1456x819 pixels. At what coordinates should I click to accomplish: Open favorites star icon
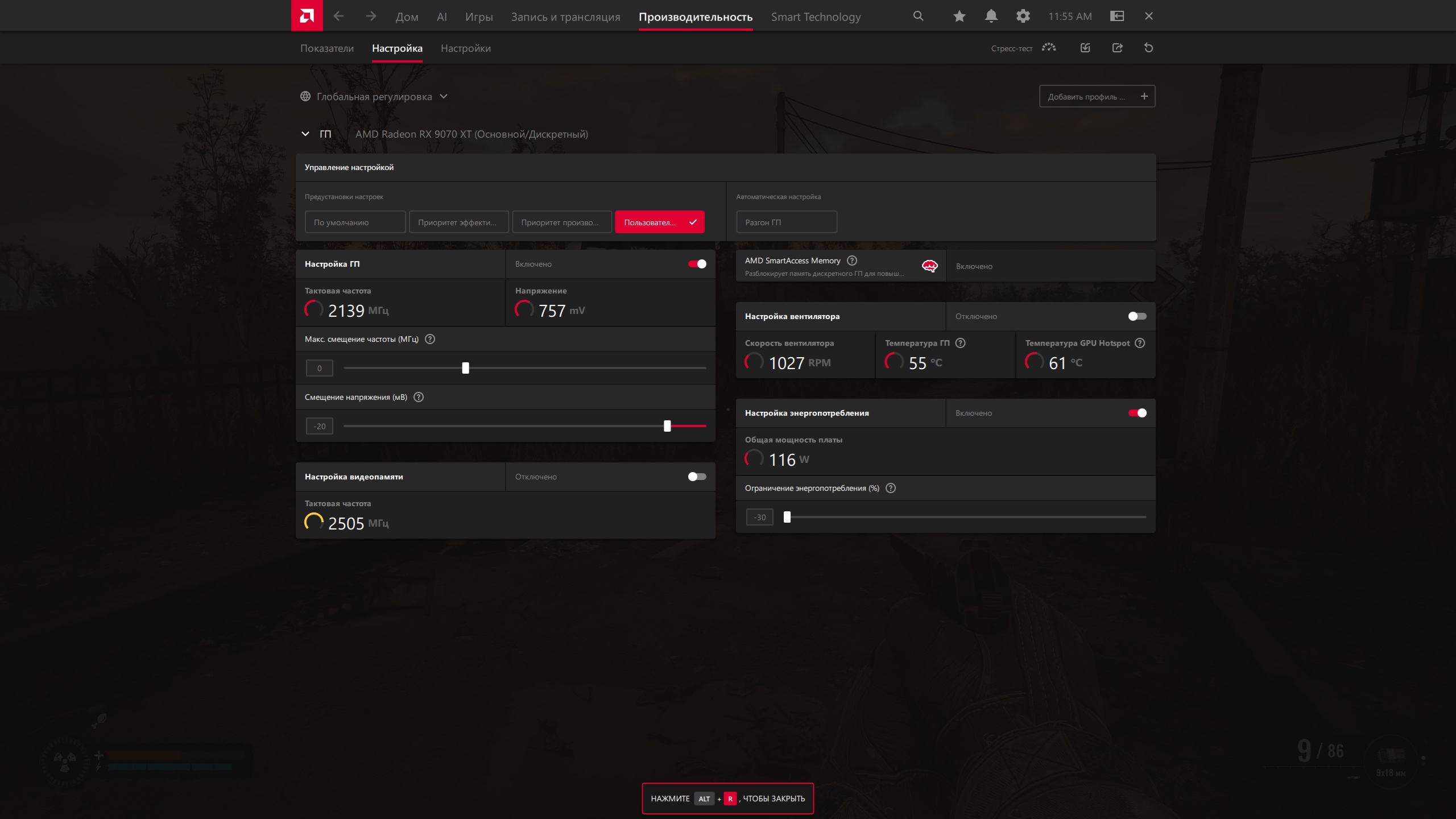[x=959, y=16]
